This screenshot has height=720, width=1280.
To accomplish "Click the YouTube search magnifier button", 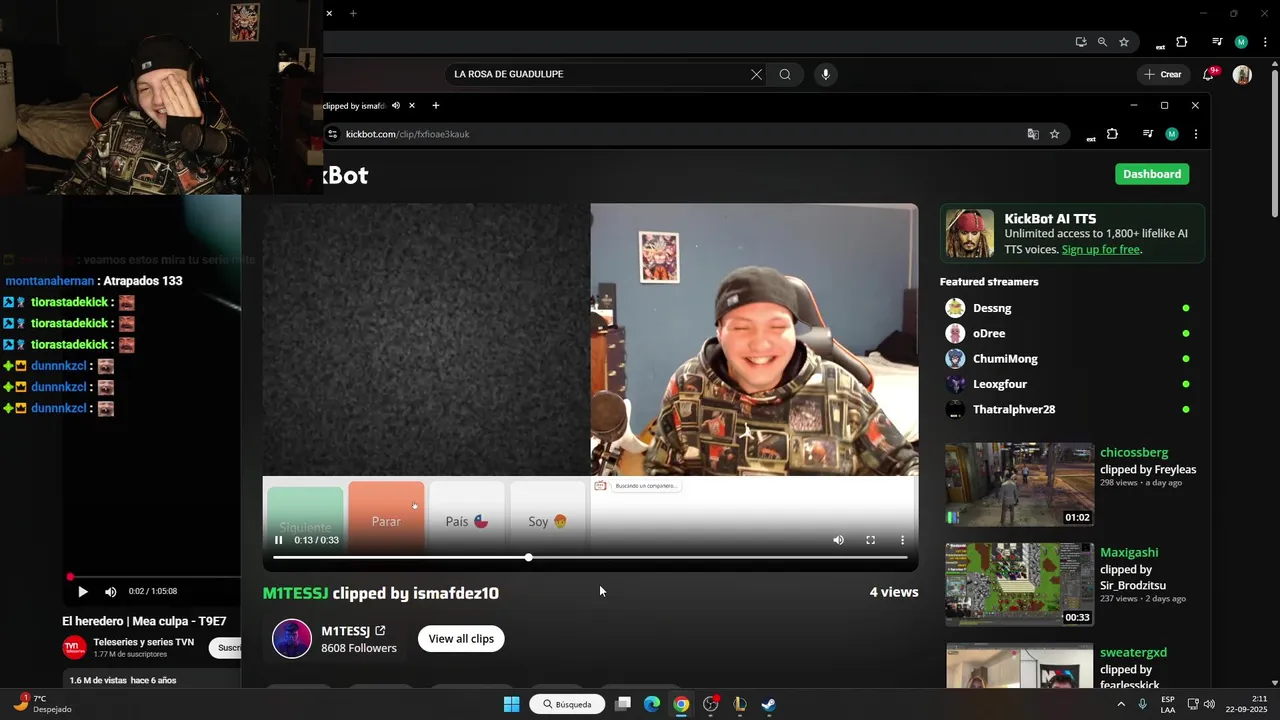I will (785, 74).
